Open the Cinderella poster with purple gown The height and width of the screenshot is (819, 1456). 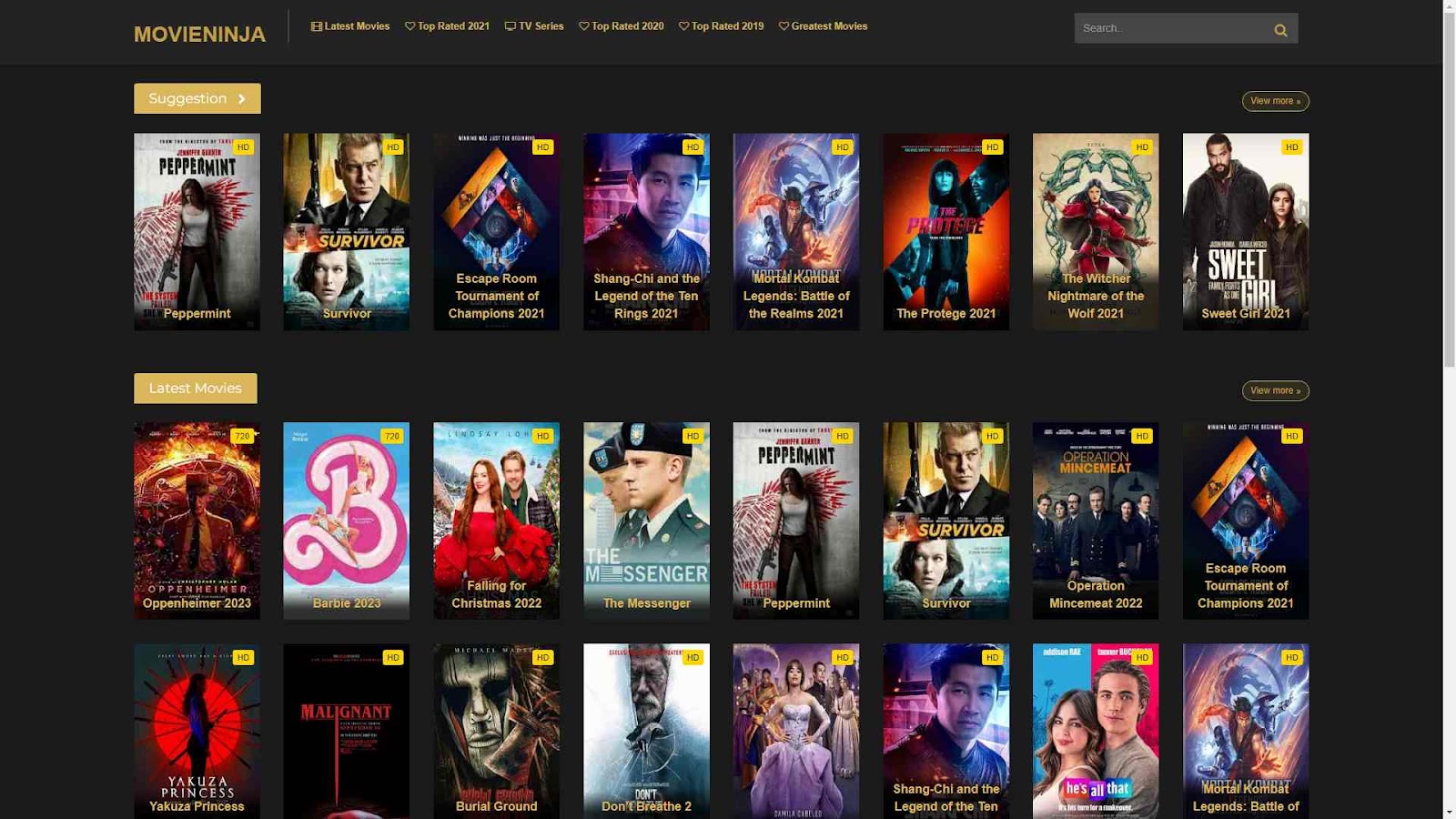(796, 732)
